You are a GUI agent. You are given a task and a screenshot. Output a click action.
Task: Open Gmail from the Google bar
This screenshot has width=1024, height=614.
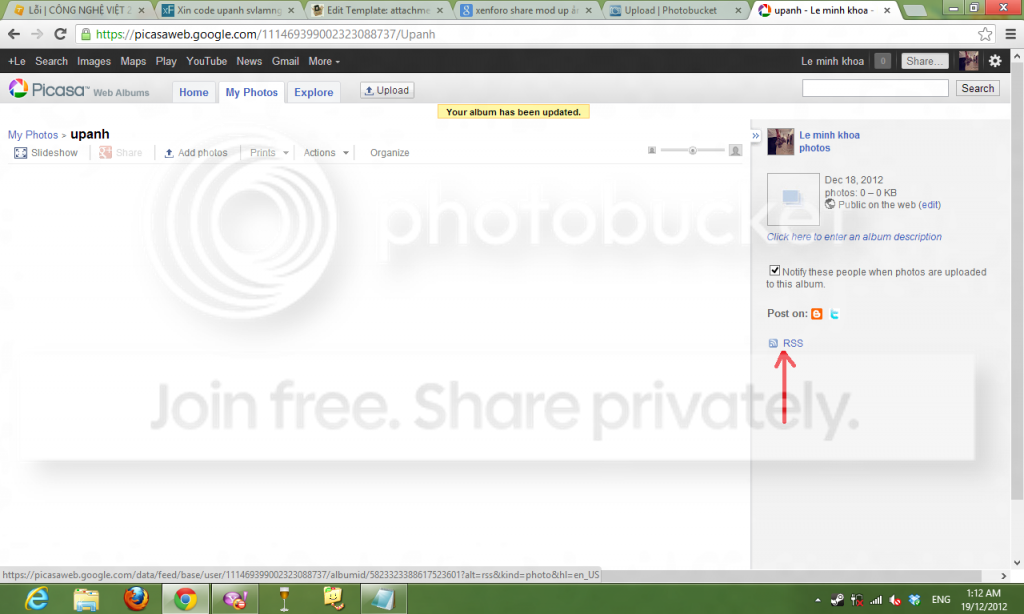pyautogui.click(x=285, y=61)
